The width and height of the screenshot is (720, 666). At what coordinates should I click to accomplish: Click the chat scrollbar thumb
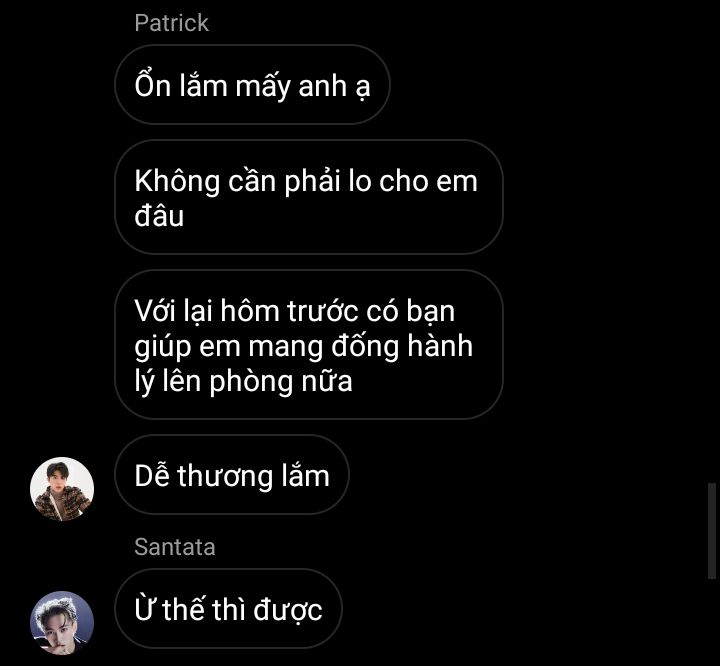pyautogui.click(x=712, y=531)
